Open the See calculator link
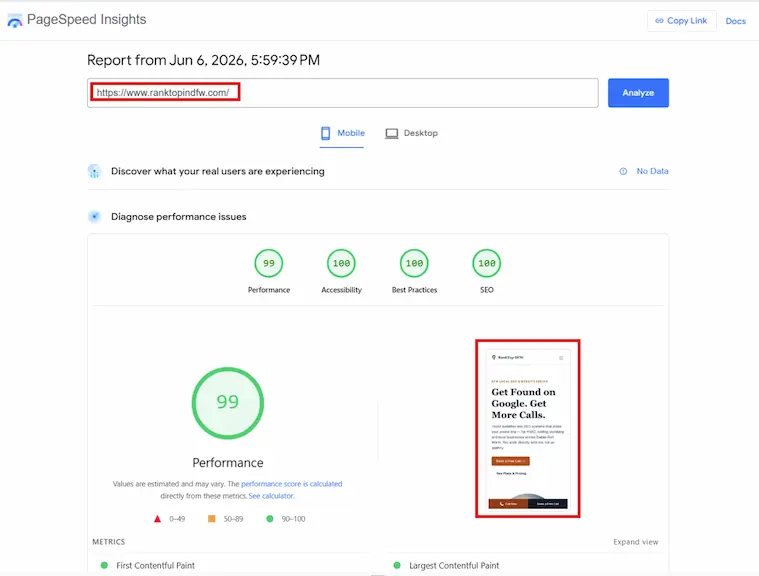This screenshot has height=576, width=759. [271, 496]
